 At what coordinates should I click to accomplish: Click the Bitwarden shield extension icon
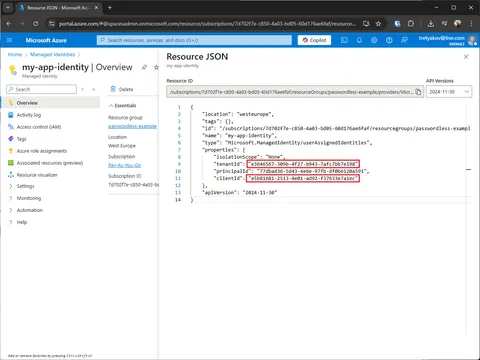coord(397,24)
